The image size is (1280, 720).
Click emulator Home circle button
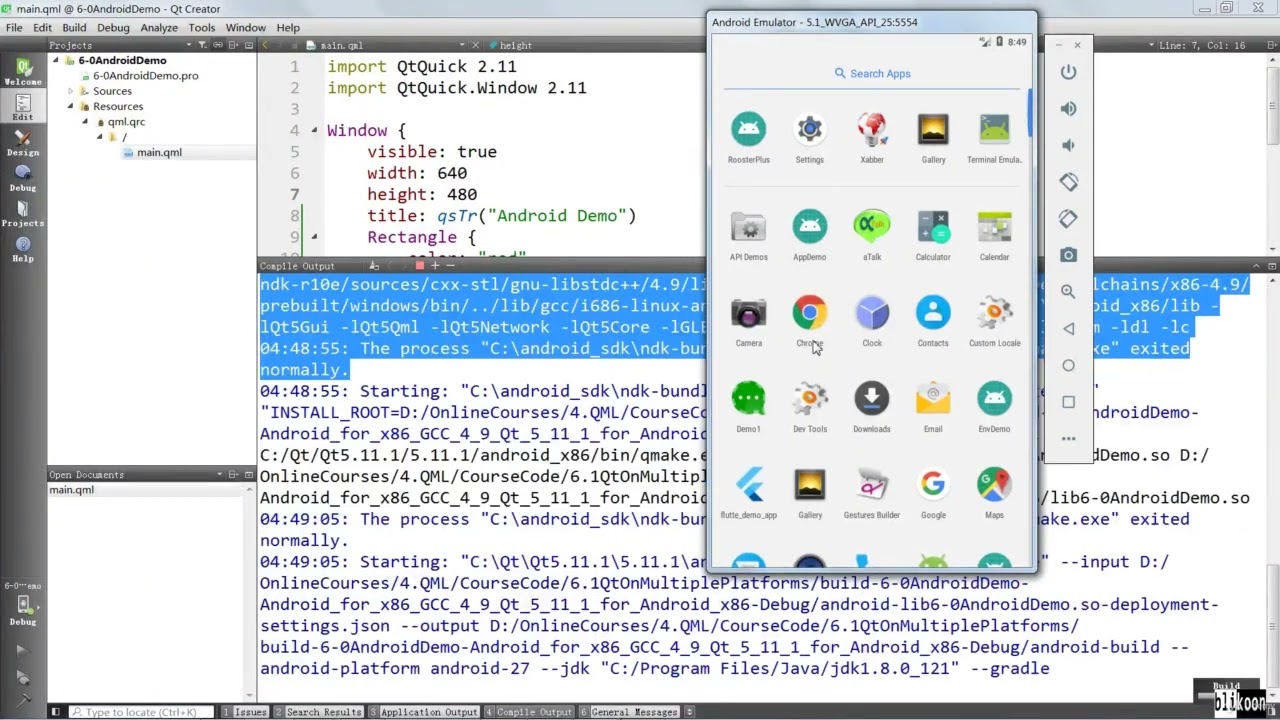(x=1068, y=365)
